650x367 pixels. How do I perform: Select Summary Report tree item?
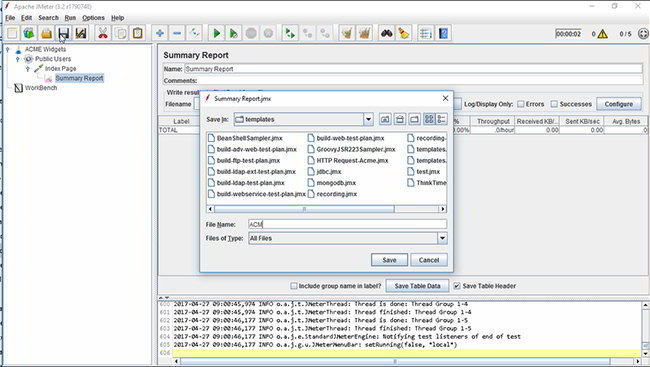[x=79, y=78]
